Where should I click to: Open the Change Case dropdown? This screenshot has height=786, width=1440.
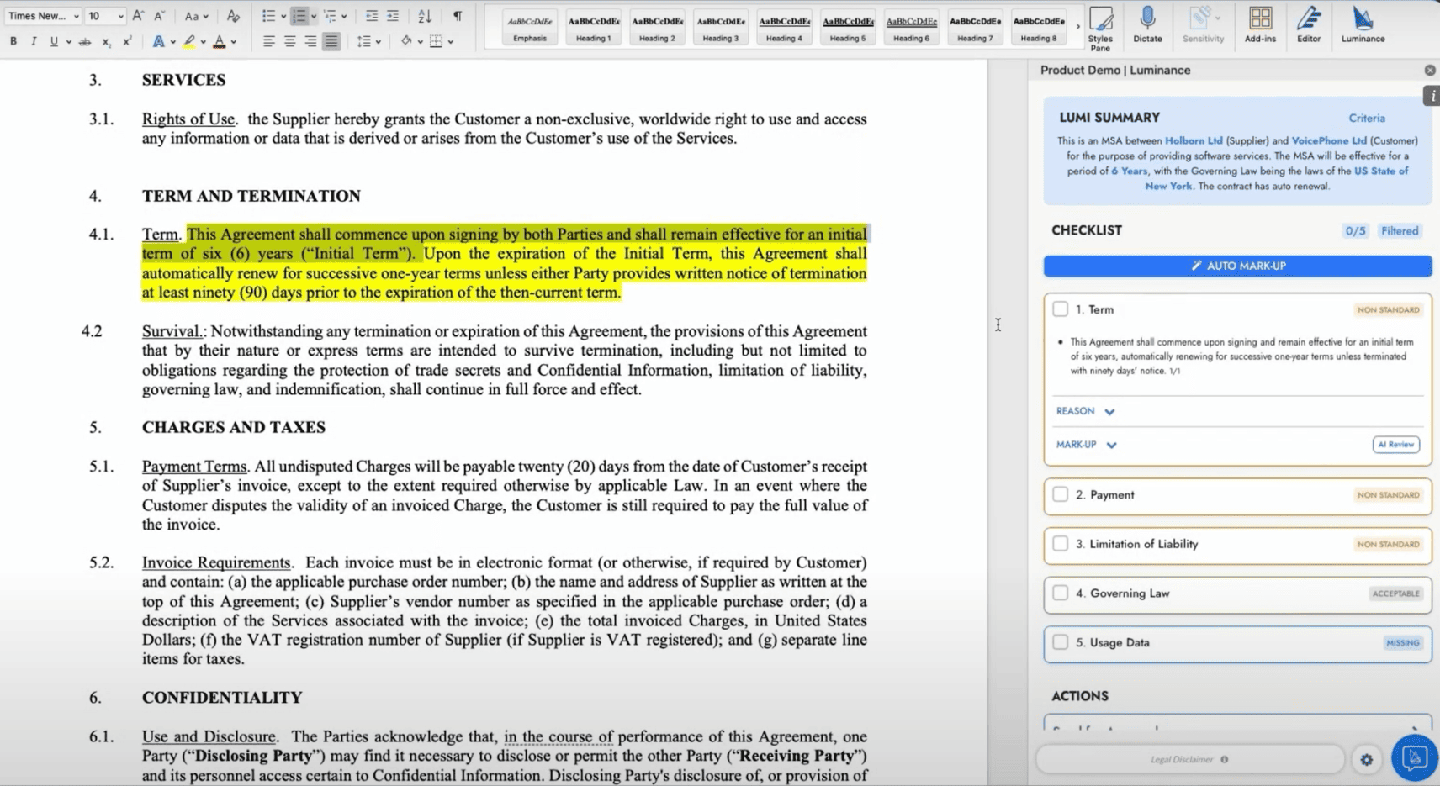click(x=197, y=16)
